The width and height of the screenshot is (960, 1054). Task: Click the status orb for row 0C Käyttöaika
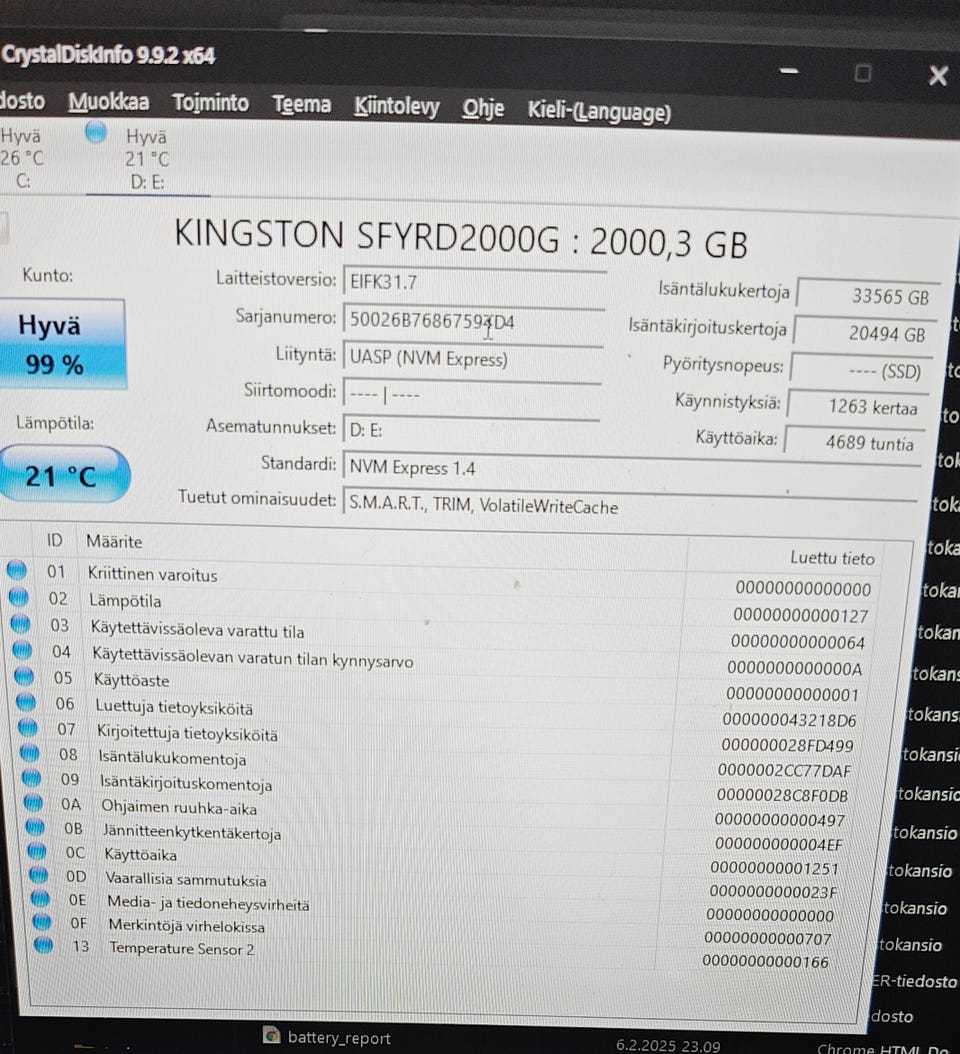click(x=37, y=852)
